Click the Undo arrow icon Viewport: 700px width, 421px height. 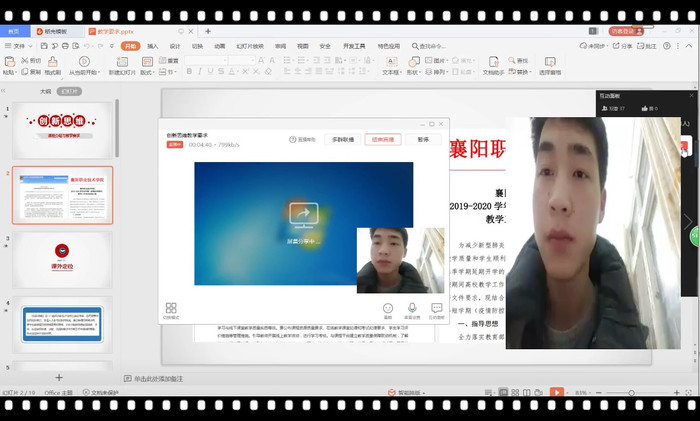click(87, 46)
